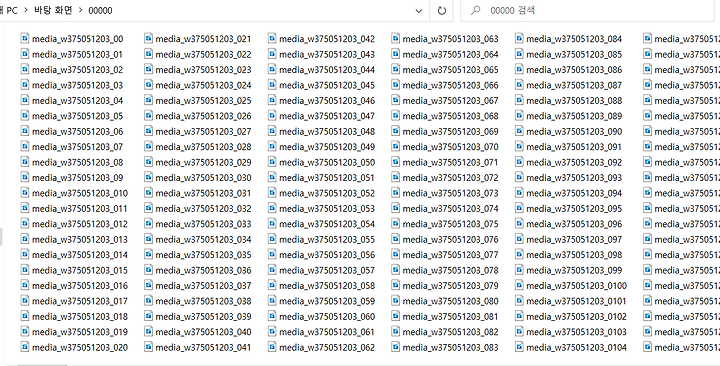
Task: Select file name media_w375051203_049
Action: click(327, 147)
